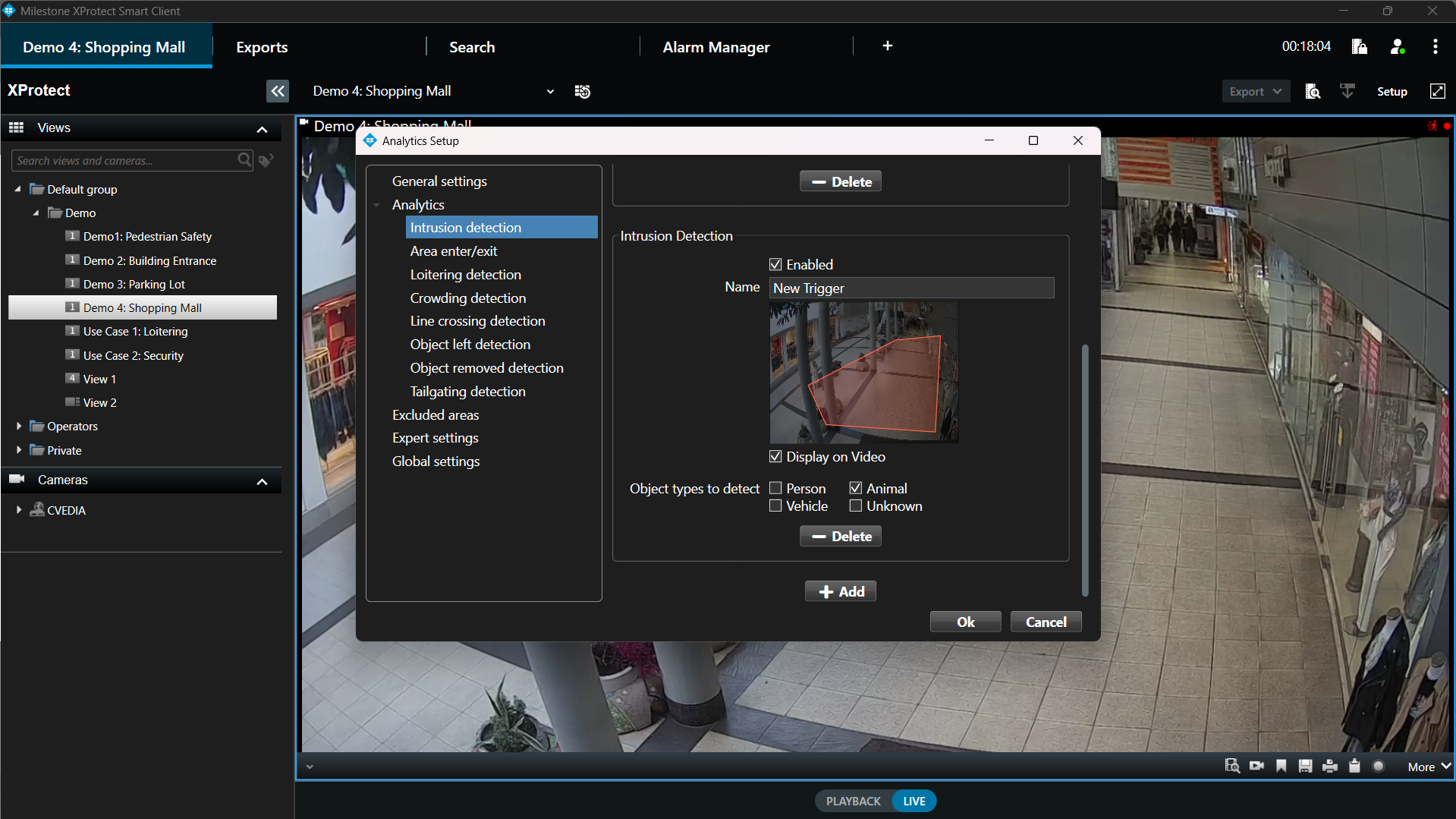Expand the CVEDIA camera server
Image resolution: width=1456 pixels, height=819 pixels.
coord(19,510)
